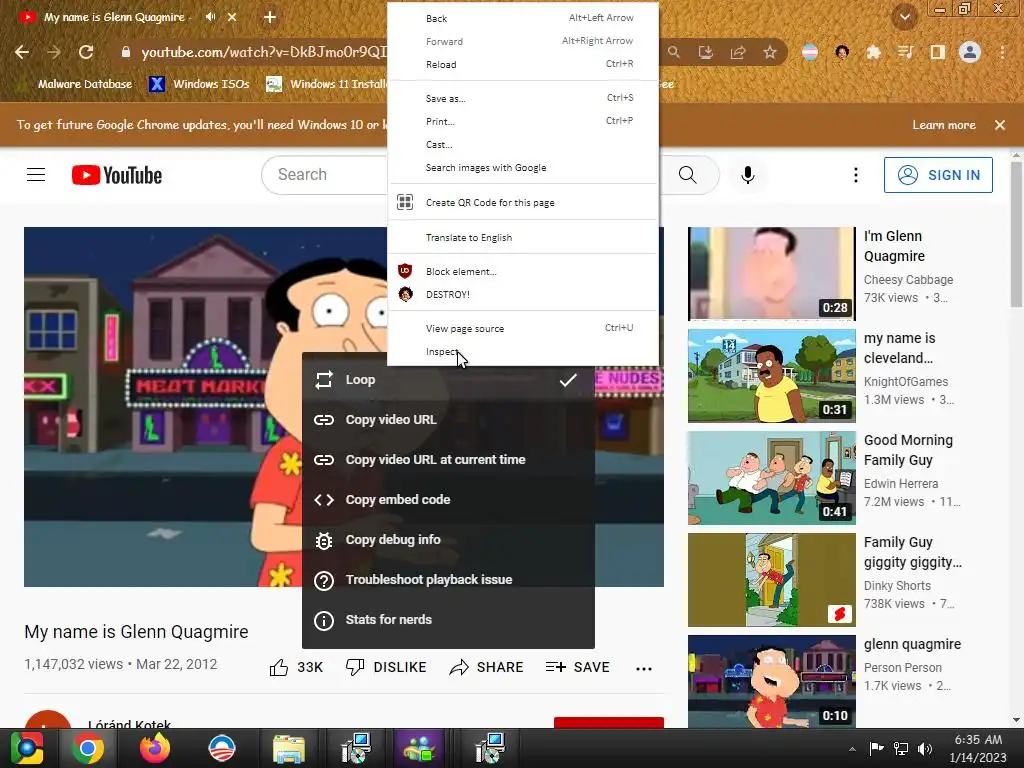Viewport: 1024px width, 768px height.
Task: Select Troubleshoot playback issue
Action: (x=448, y=580)
